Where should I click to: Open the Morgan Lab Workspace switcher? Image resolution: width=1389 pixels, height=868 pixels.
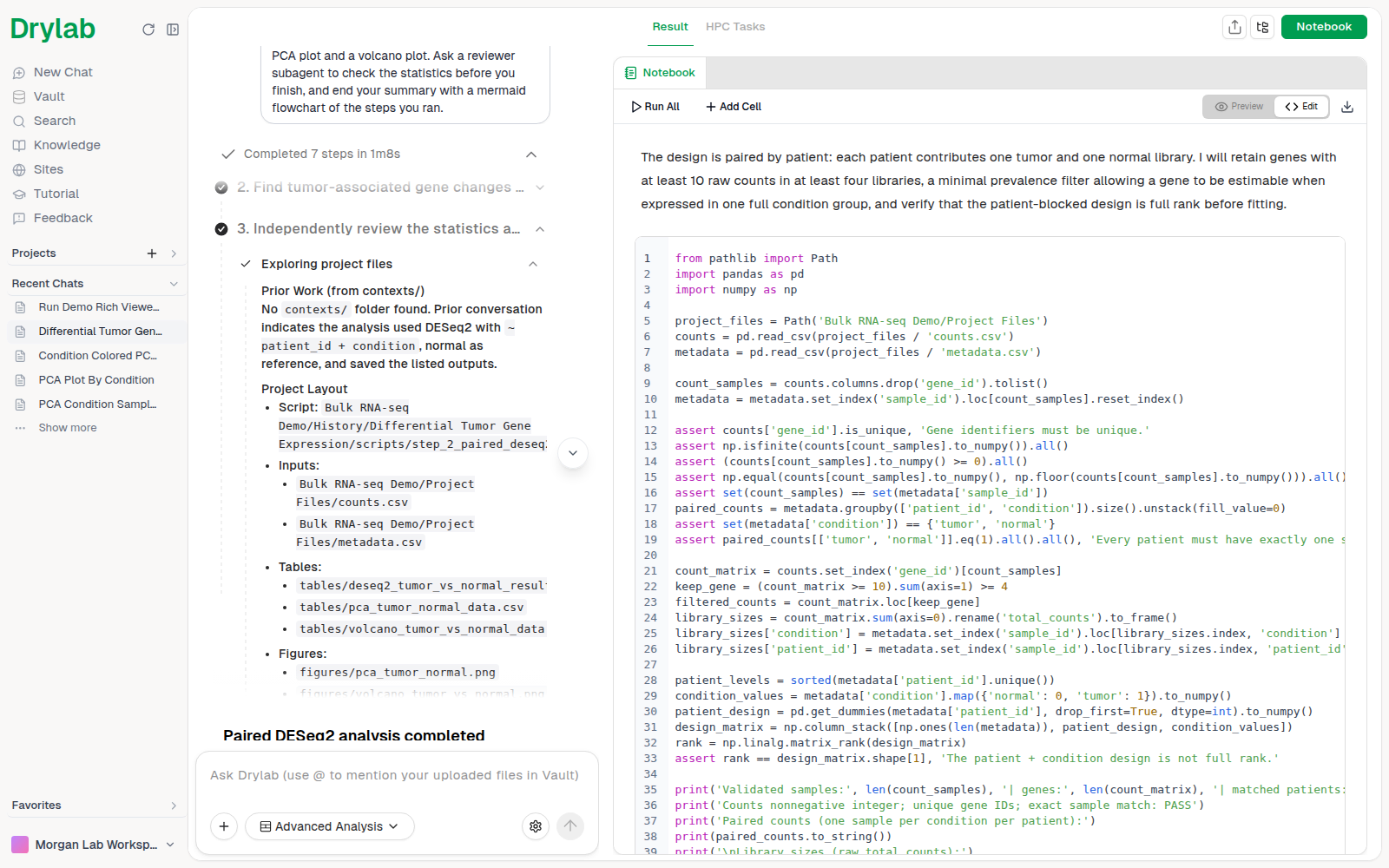(94, 845)
